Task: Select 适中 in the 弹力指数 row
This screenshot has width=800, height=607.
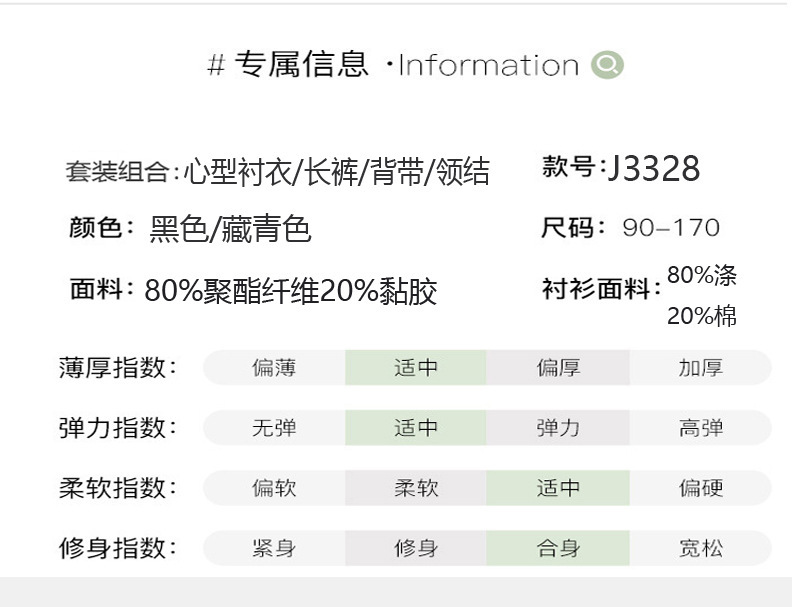Action: tap(416, 428)
